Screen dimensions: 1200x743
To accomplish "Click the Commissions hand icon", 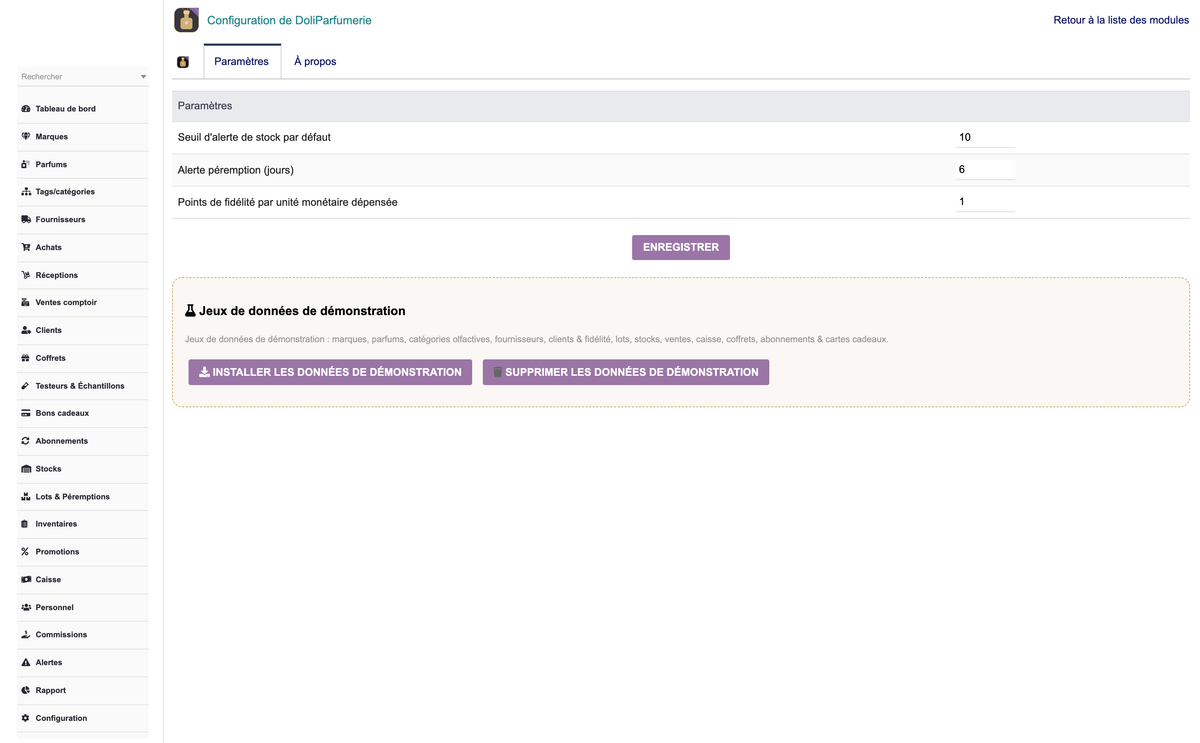I will [26, 635].
